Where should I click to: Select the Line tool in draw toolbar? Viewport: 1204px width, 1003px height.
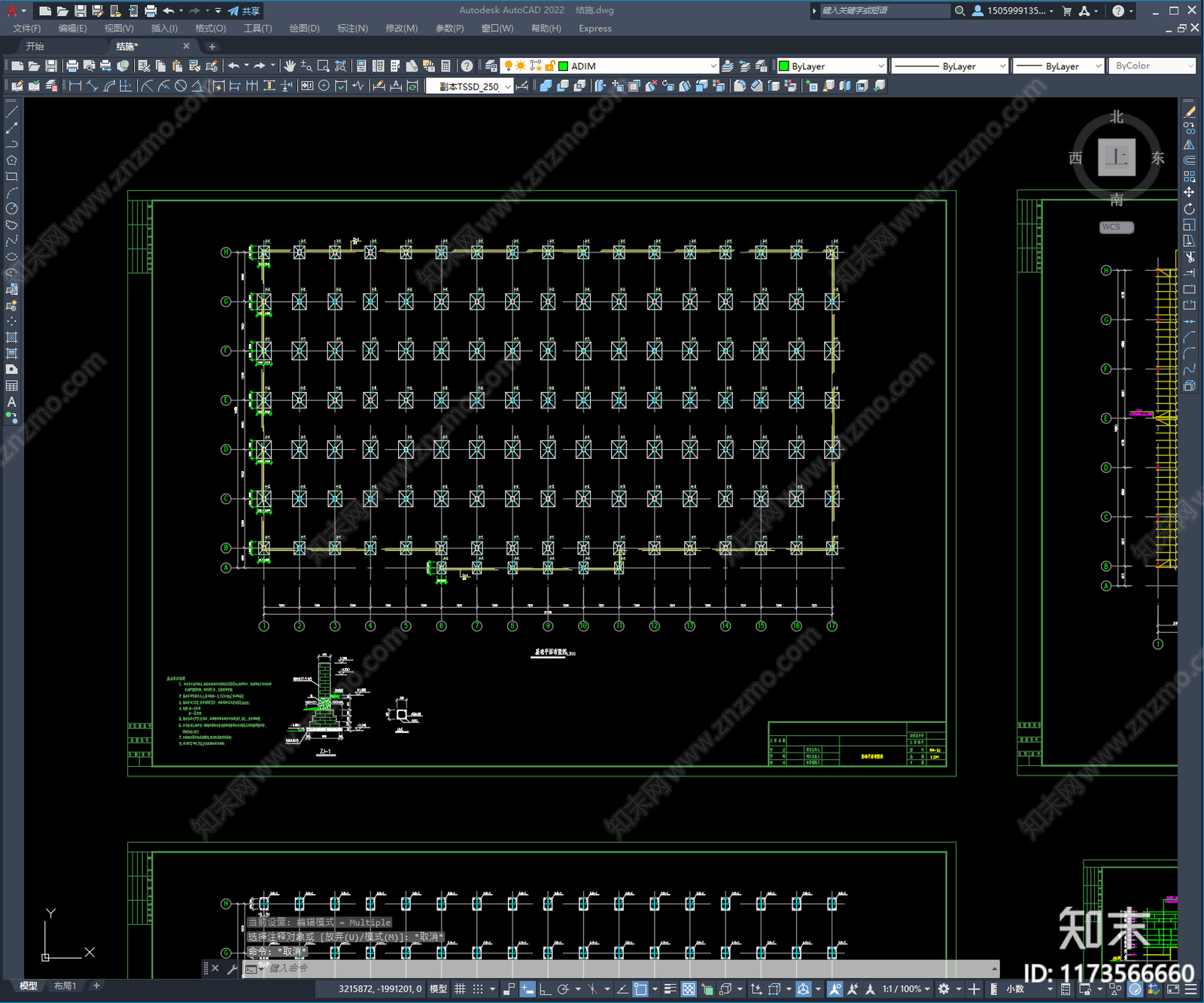click(x=11, y=111)
